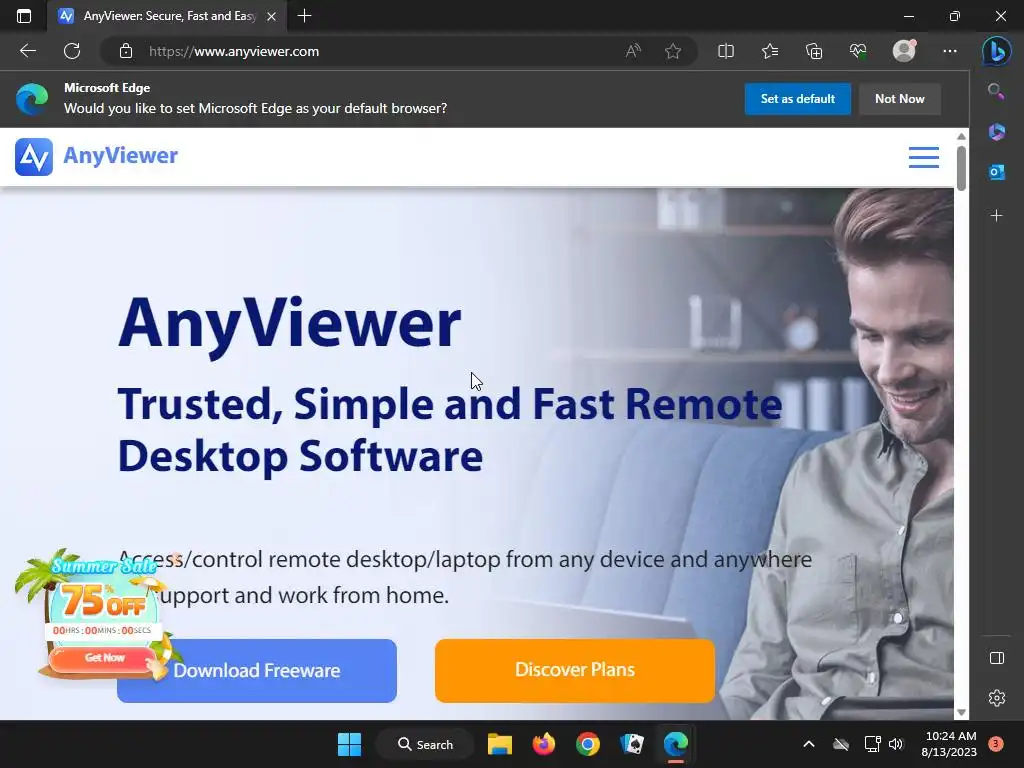
Task: Open sidebar settings gear icon
Action: point(997,698)
